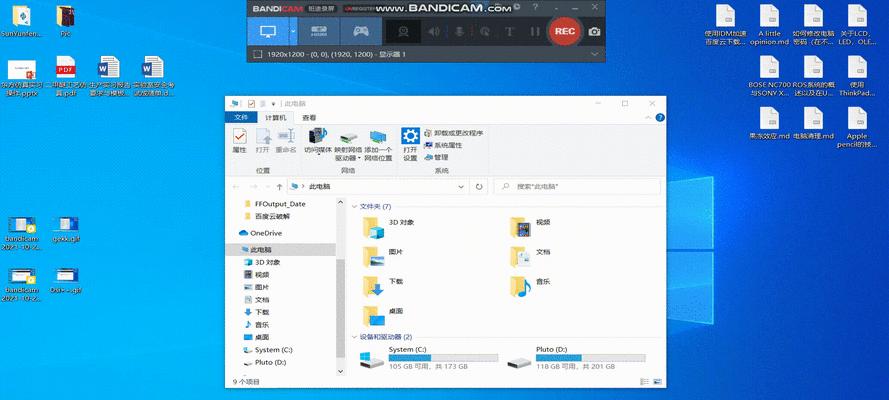Toggle Bandicam microphone icon
This screenshot has width=889, height=400.
click(x=460, y=32)
